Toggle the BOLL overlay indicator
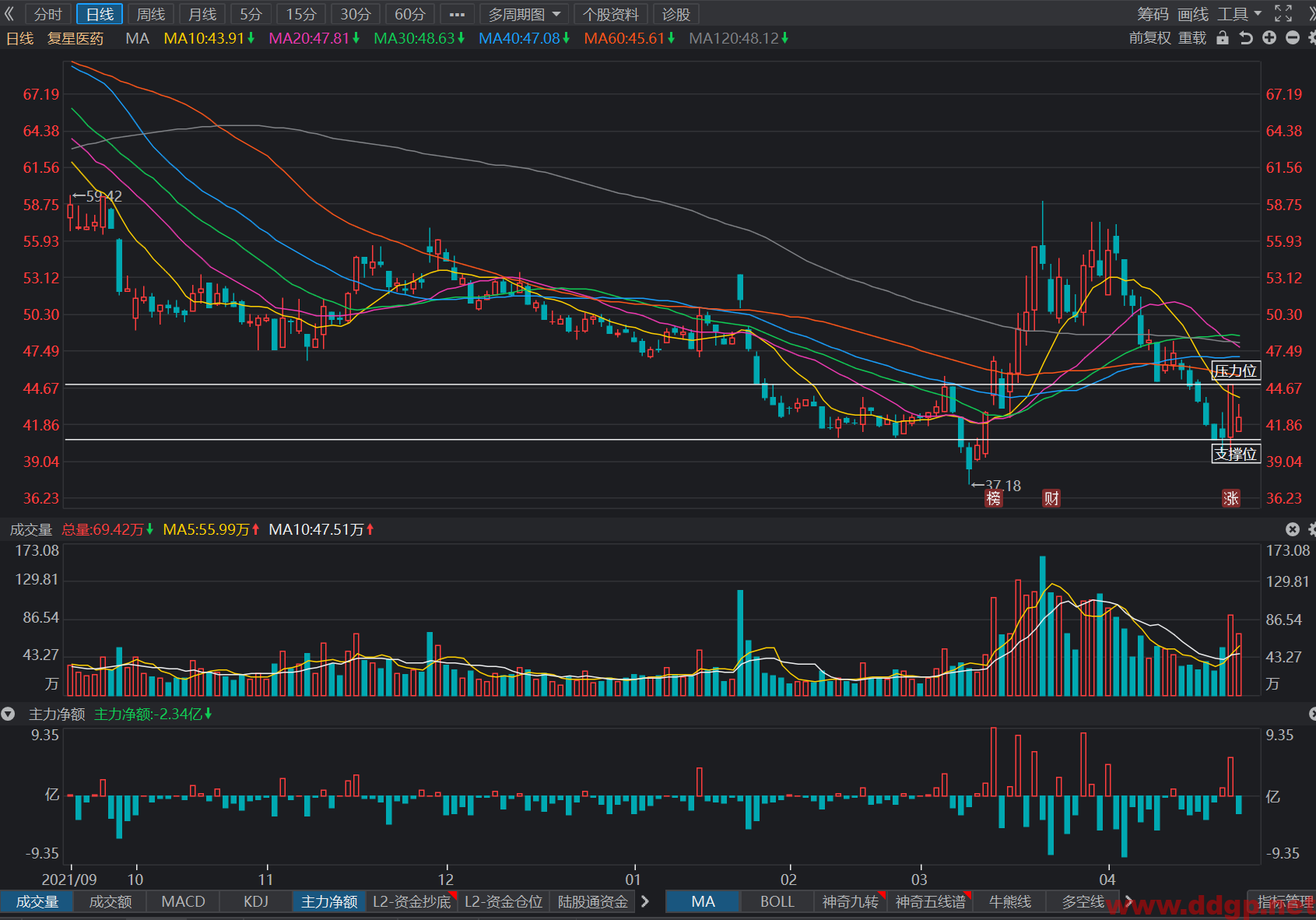This screenshot has height=920, width=1316. pos(777,901)
